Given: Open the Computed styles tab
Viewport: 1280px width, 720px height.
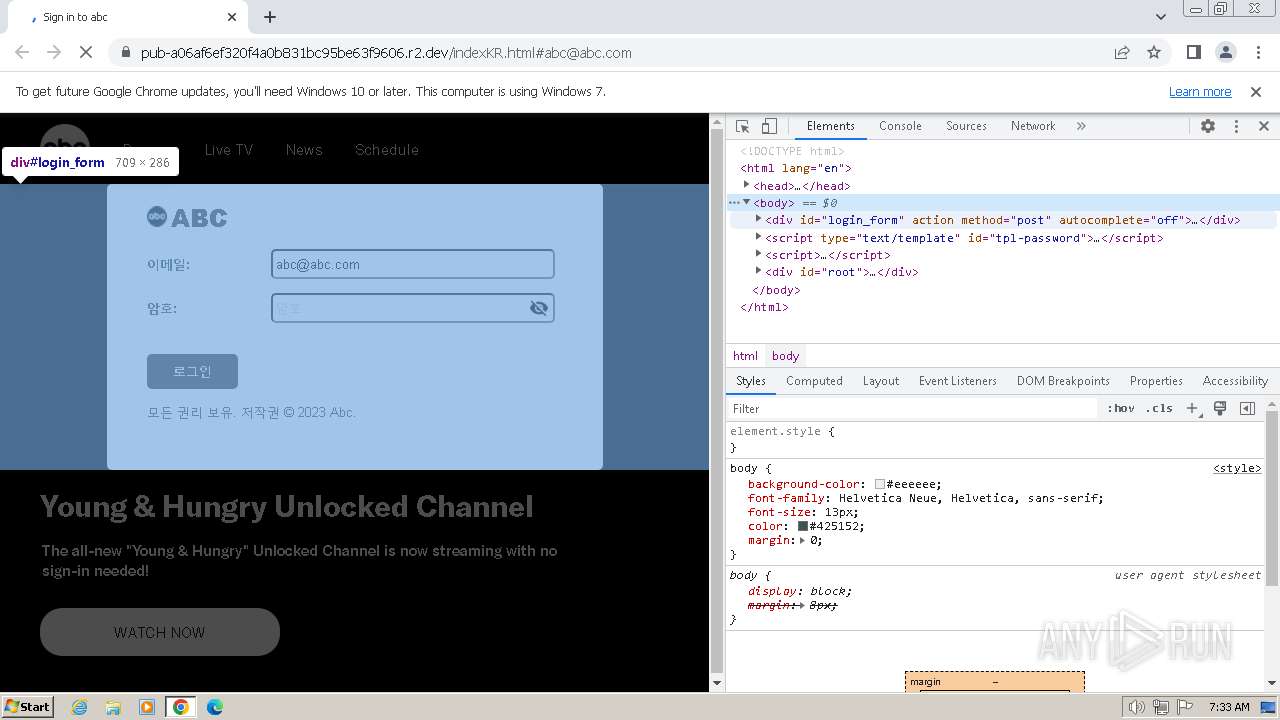Looking at the screenshot, I should point(814,381).
